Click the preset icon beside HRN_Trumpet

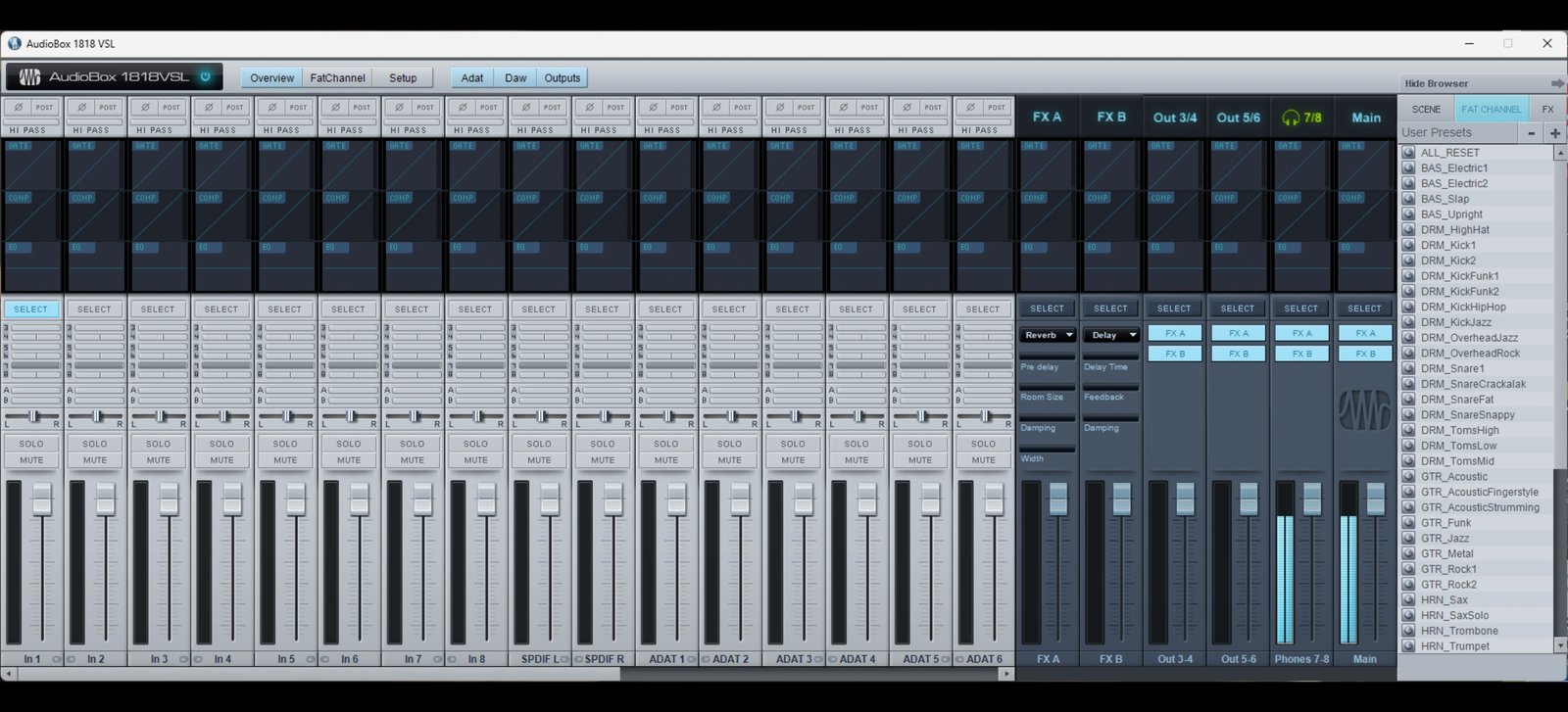coord(1409,646)
